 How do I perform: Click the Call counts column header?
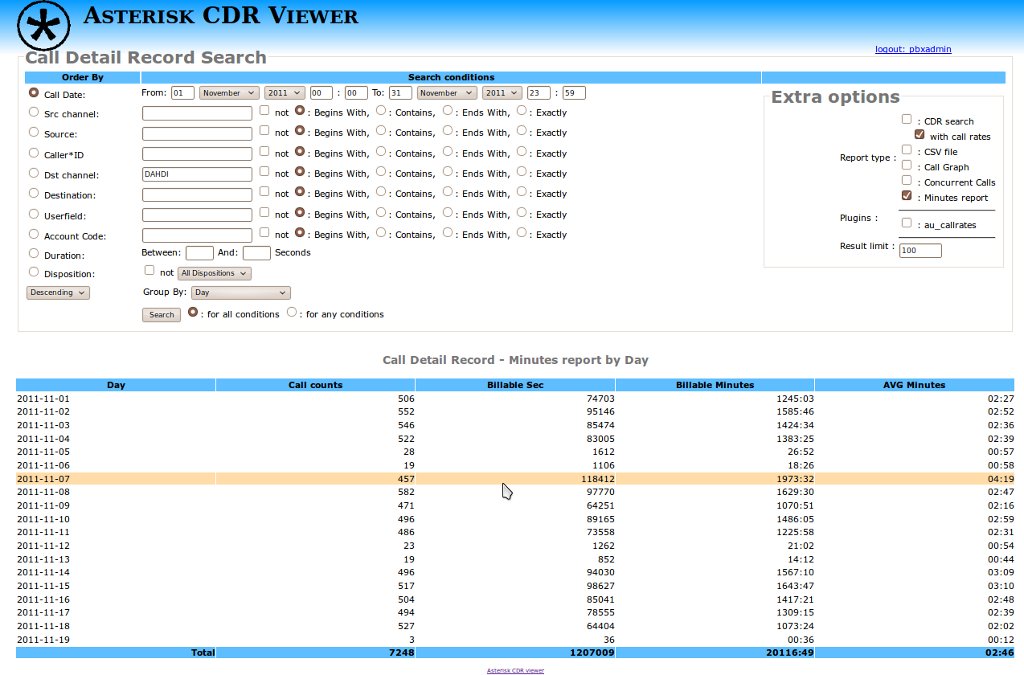pos(315,385)
